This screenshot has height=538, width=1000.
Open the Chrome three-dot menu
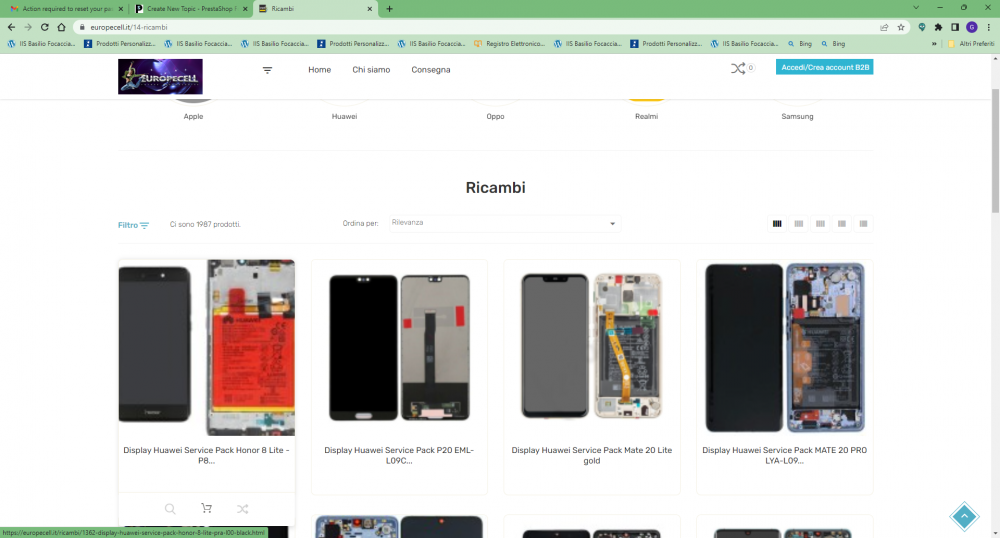pos(989,27)
